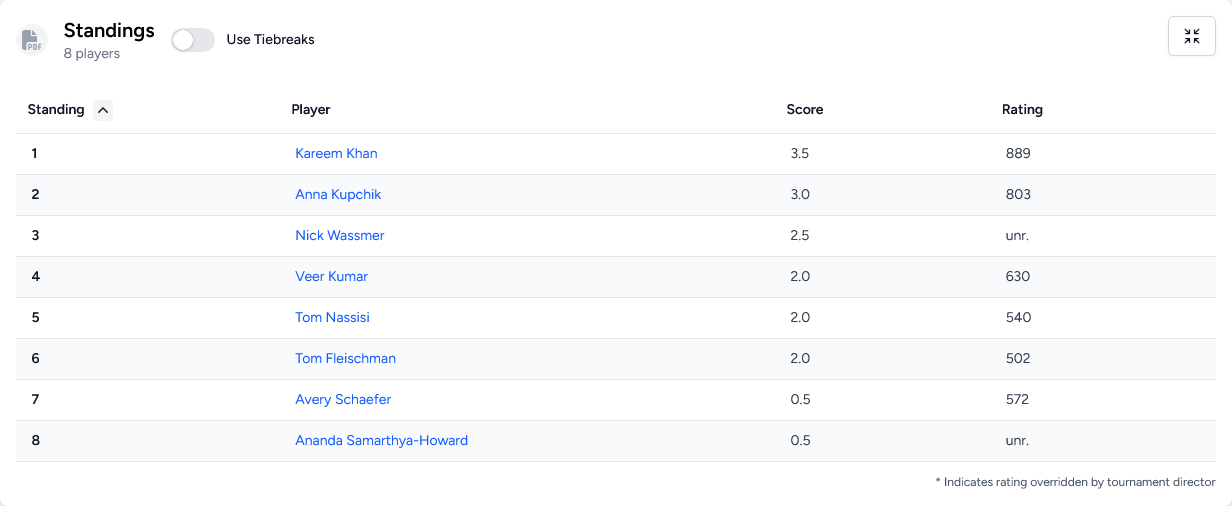
Task: Open Tom Fleischman's player page
Action: (x=346, y=358)
